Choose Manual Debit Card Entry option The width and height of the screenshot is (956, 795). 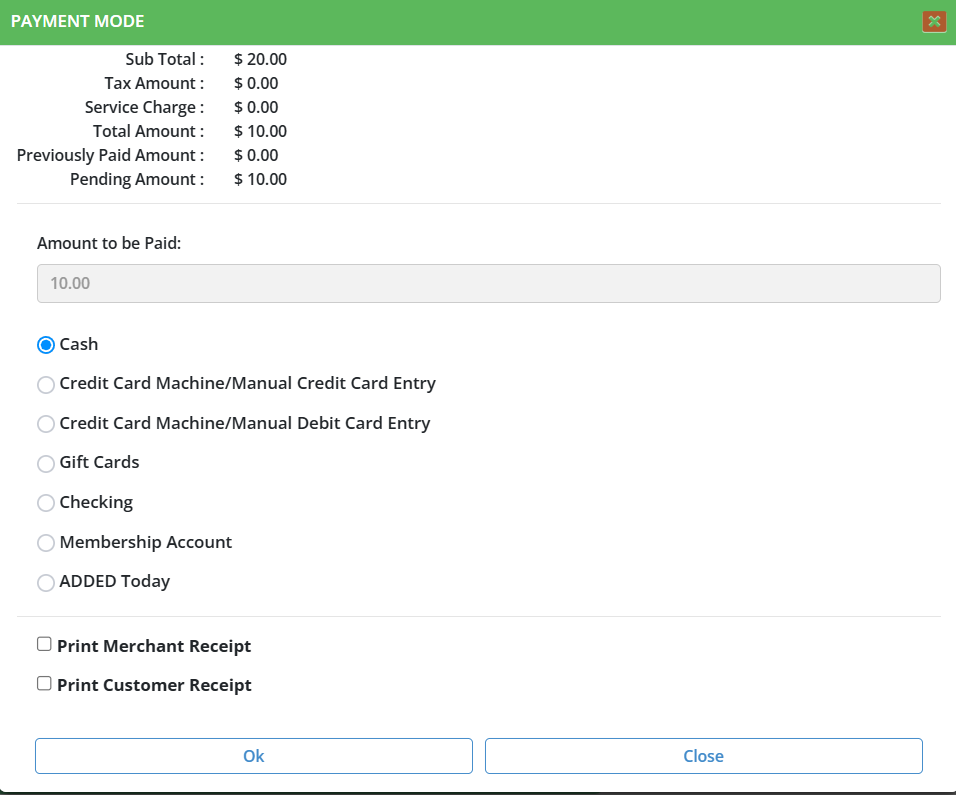pyautogui.click(x=45, y=424)
